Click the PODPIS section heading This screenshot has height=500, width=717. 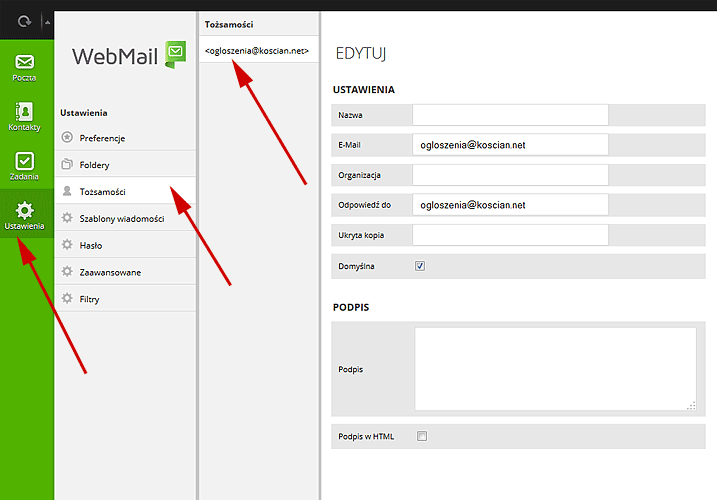coord(351,307)
